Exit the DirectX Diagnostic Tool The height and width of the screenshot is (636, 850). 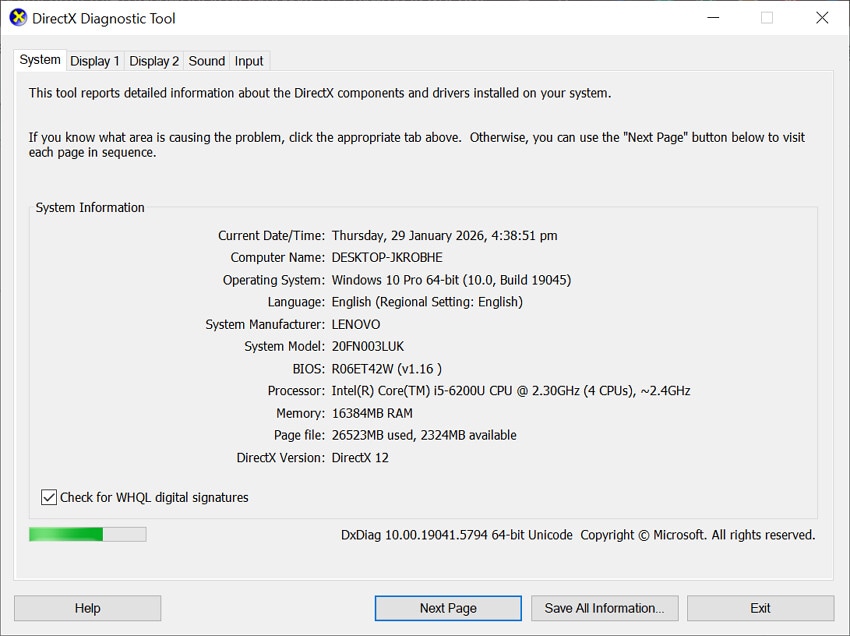pyautogui.click(x=760, y=608)
